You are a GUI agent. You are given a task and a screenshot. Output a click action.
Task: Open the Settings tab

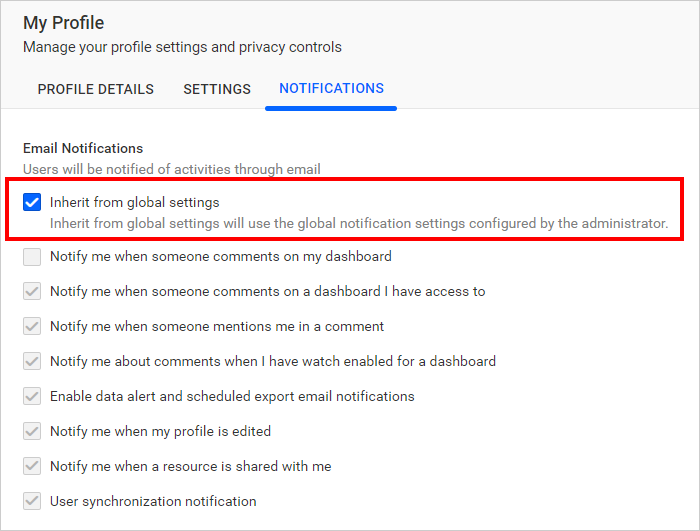[217, 89]
